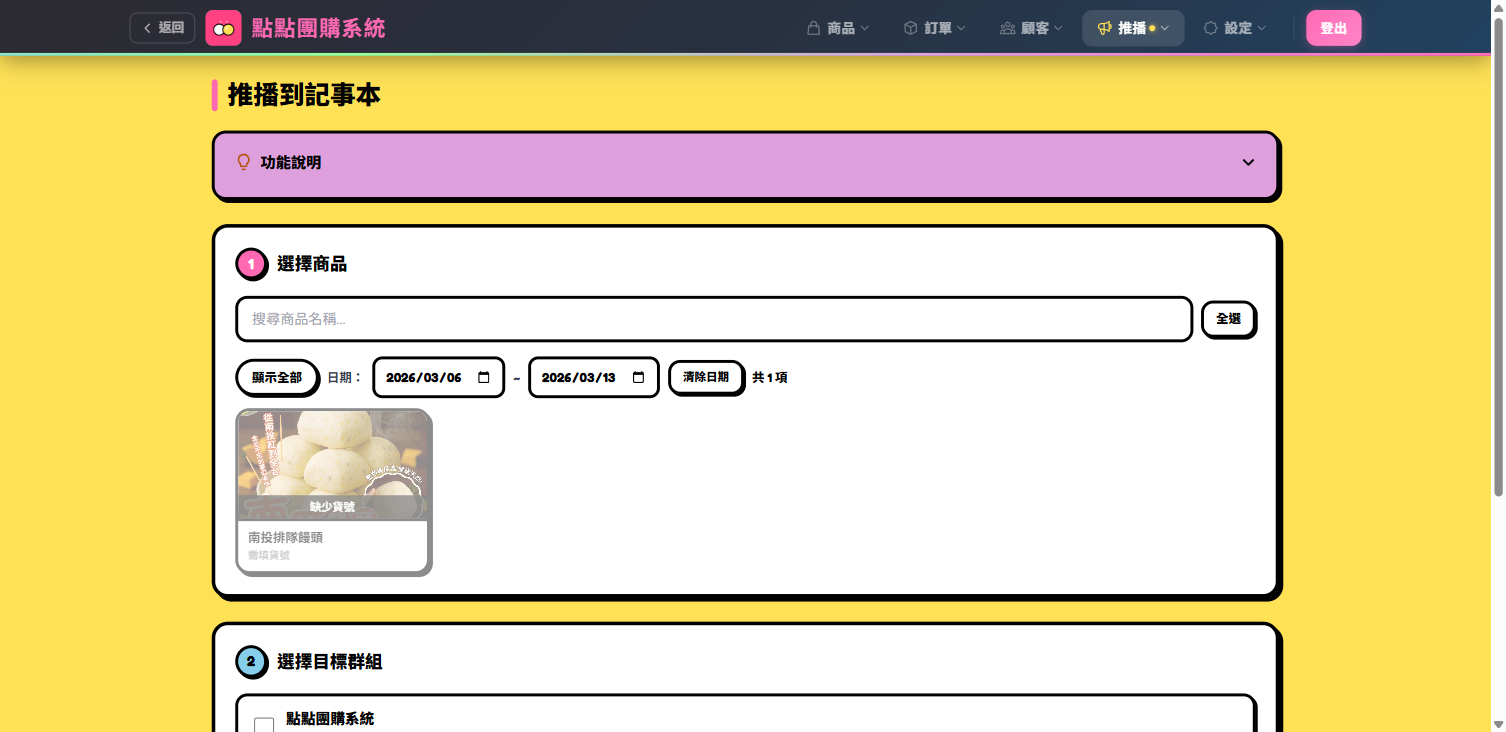Image resolution: width=1506 pixels, height=732 pixels.
Task: Open the 顧客 navigation menu
Action: 1031,28
